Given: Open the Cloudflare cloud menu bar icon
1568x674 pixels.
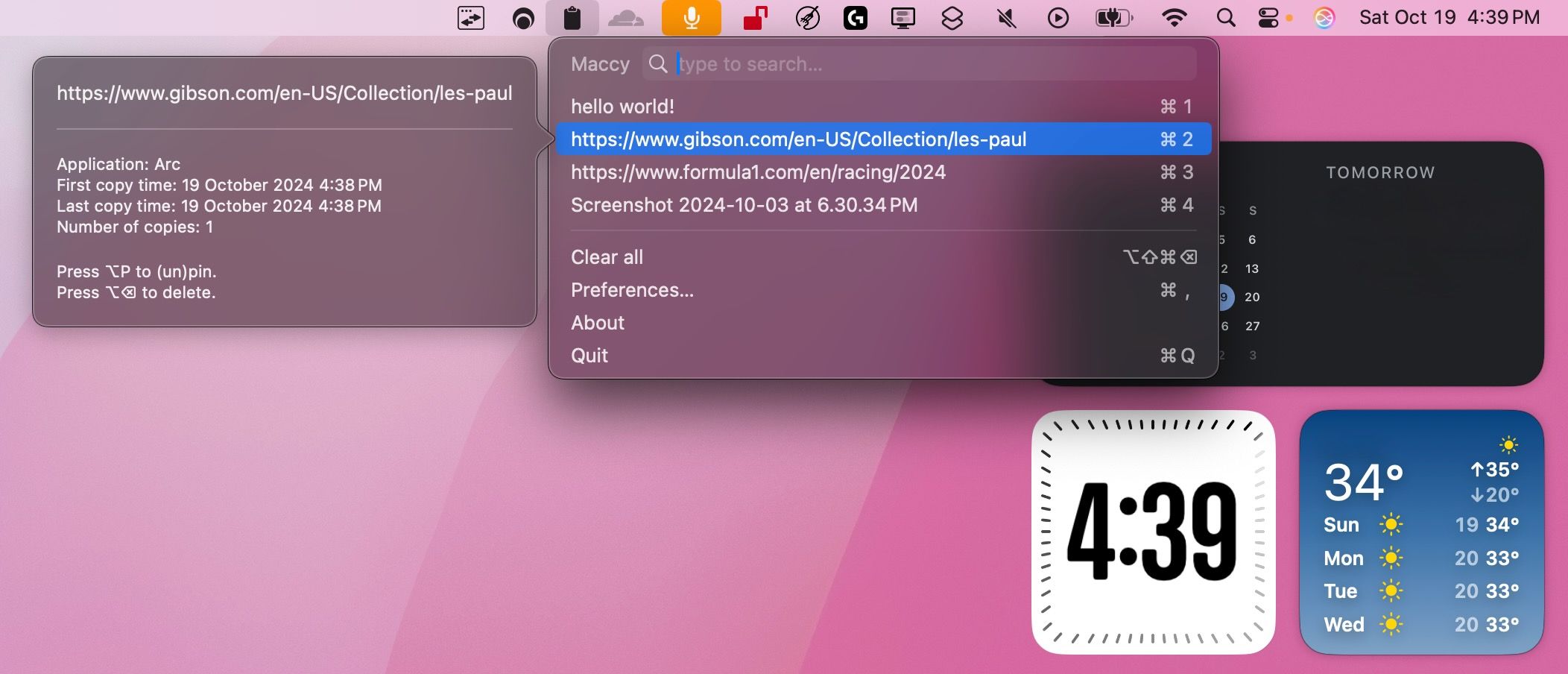Looking at the screenshot, I should click(625, 18).
